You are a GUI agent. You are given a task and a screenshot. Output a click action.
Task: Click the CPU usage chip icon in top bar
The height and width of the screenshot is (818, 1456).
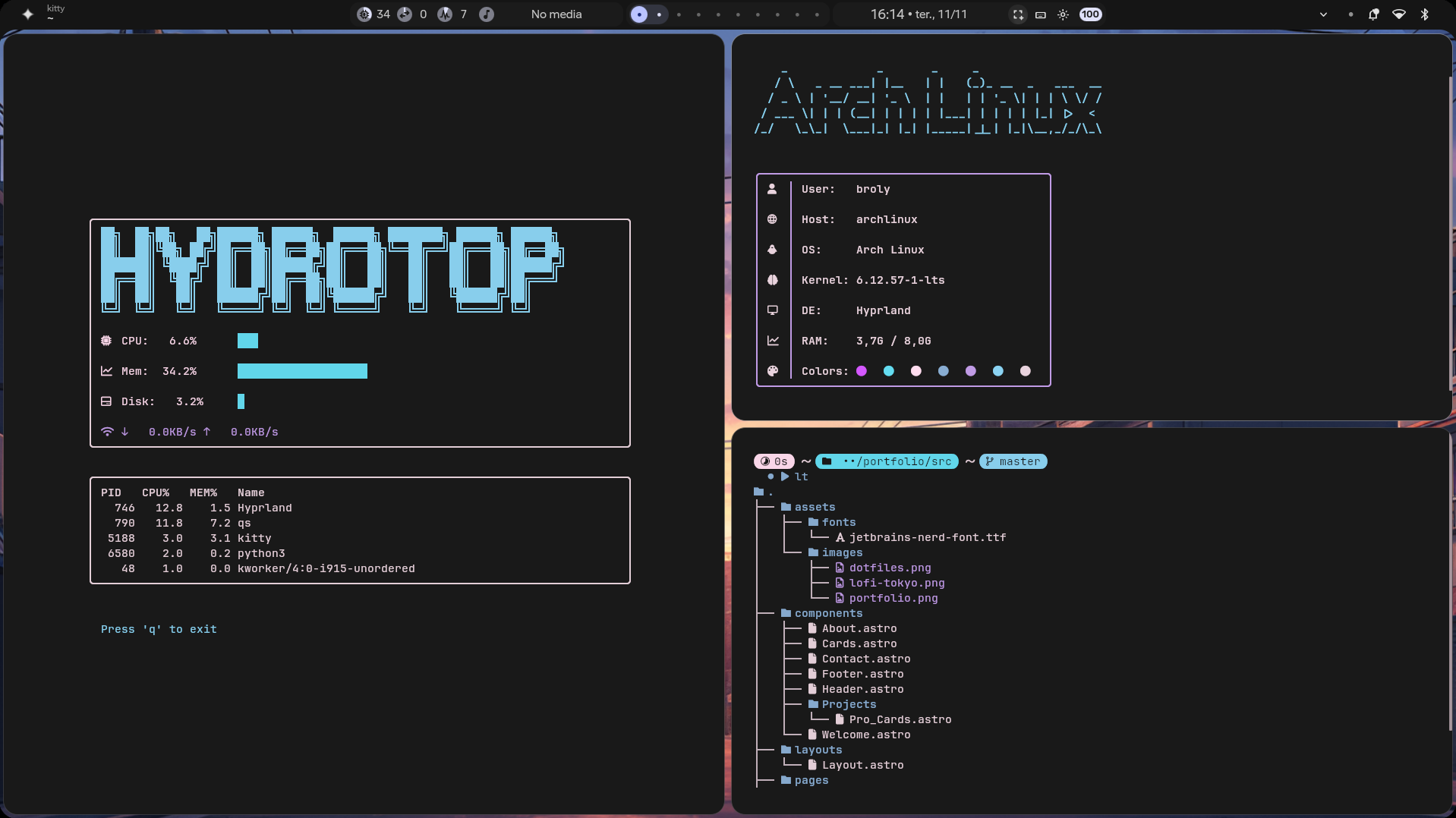click(x=364, y=14)
